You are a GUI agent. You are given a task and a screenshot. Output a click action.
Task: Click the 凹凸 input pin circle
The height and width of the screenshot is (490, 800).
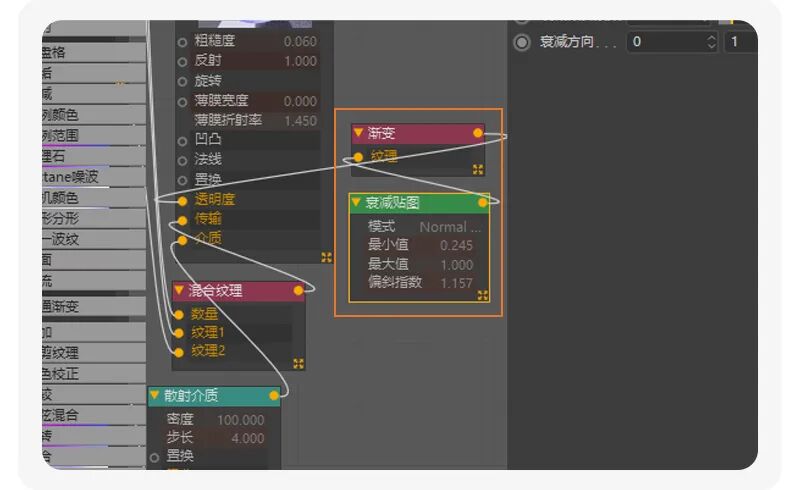182,141
